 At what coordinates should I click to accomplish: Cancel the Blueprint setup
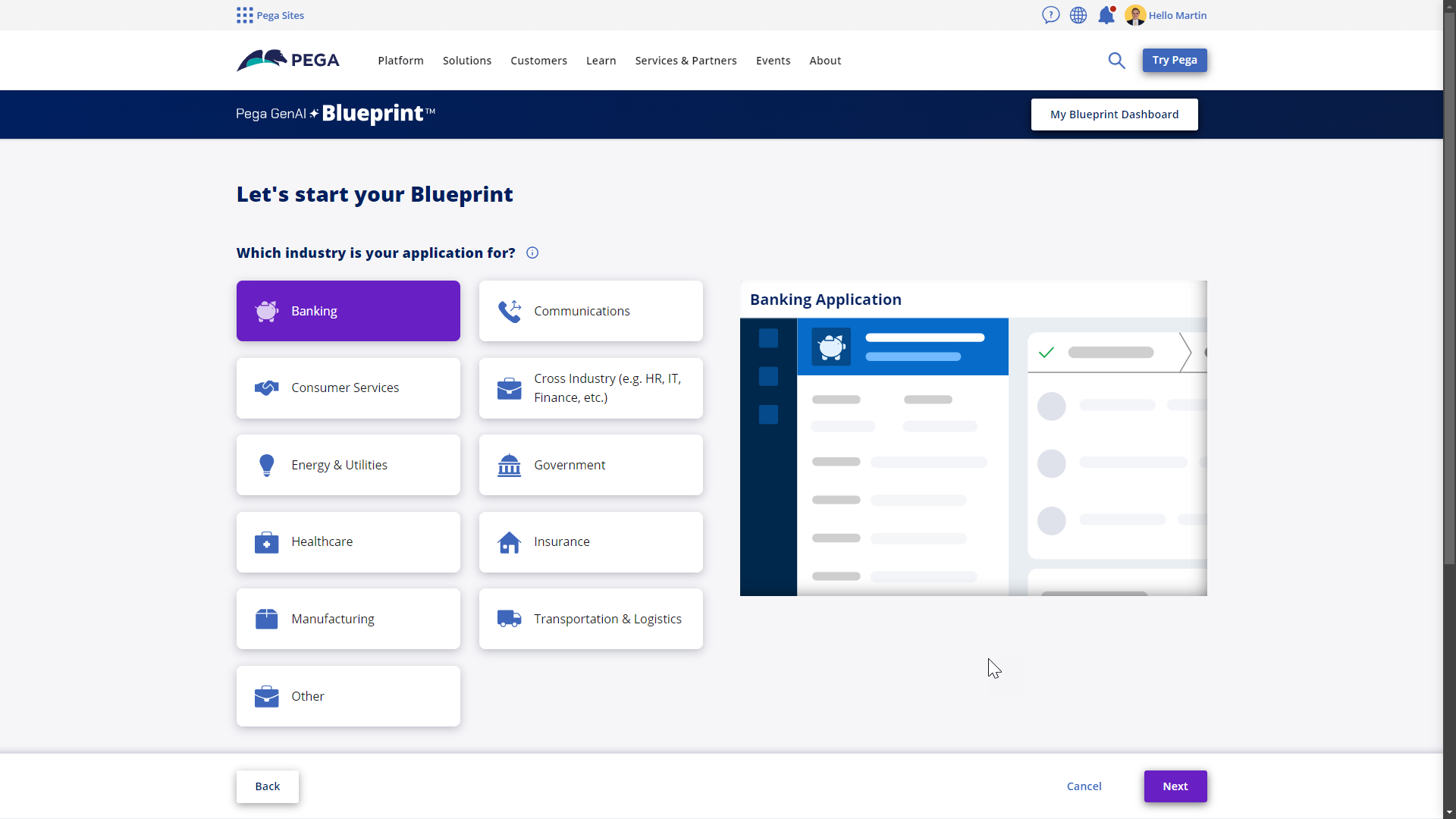click(1084, 786)
